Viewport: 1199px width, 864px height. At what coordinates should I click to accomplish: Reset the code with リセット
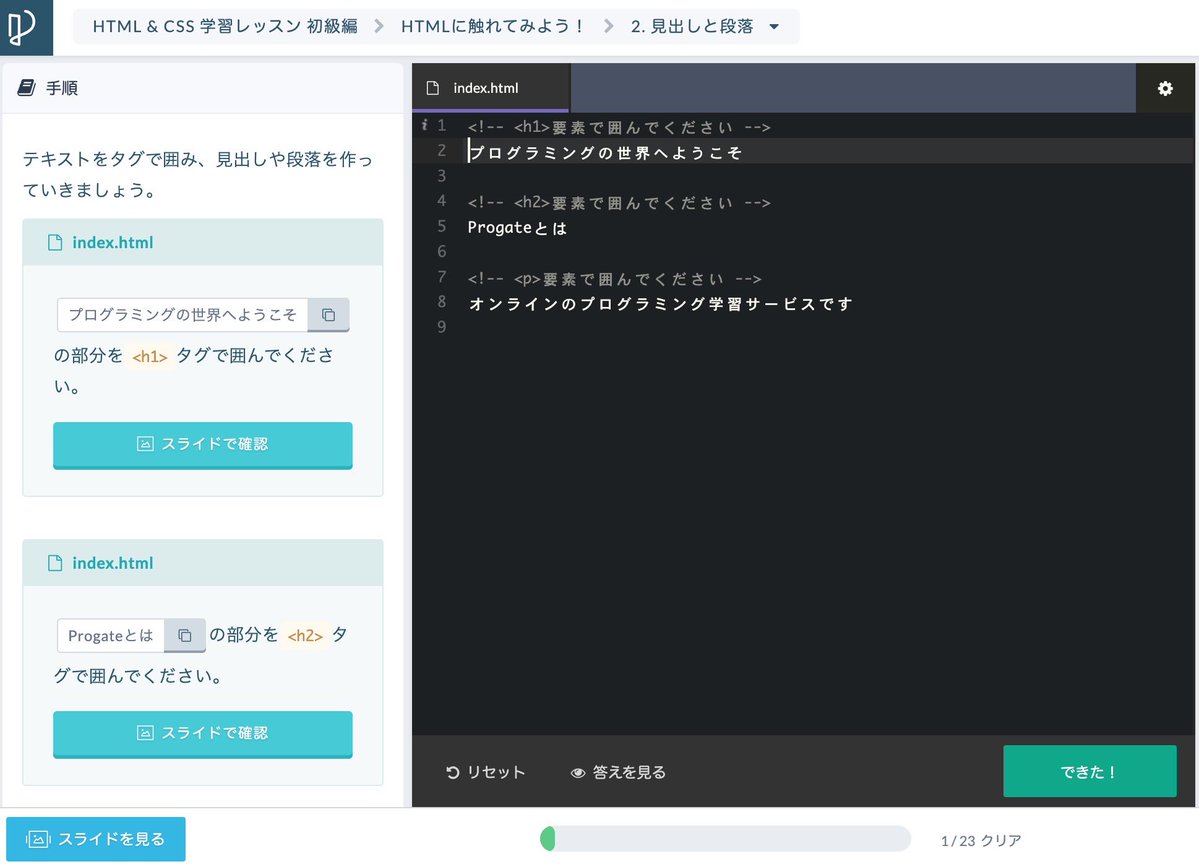486,772
